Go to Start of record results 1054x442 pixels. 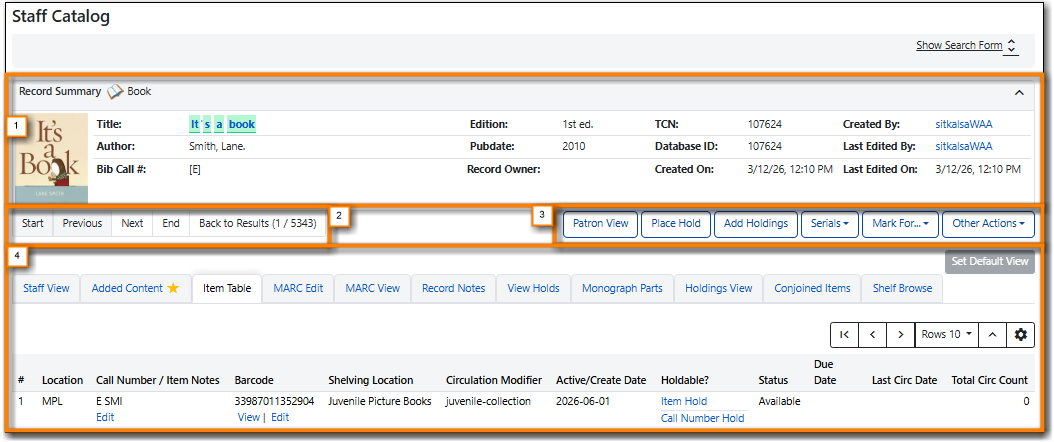(32, 224)
